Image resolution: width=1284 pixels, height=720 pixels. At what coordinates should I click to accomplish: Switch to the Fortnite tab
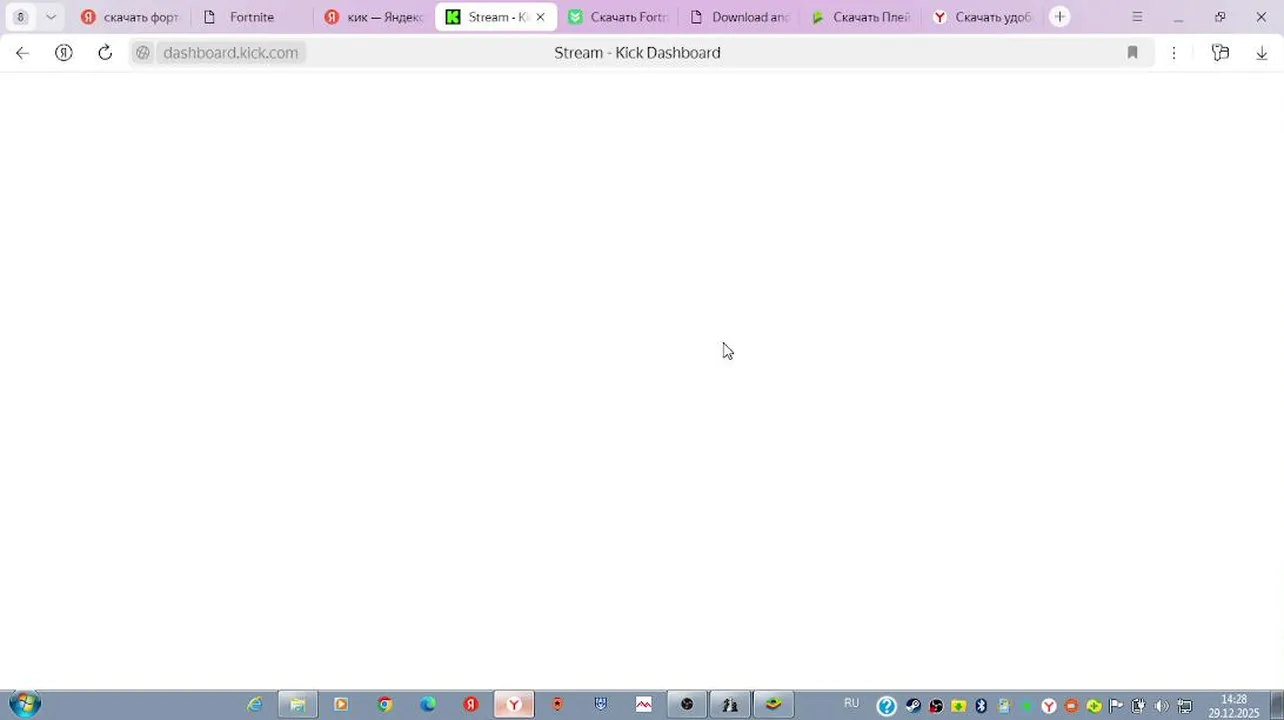pos(251,17)
